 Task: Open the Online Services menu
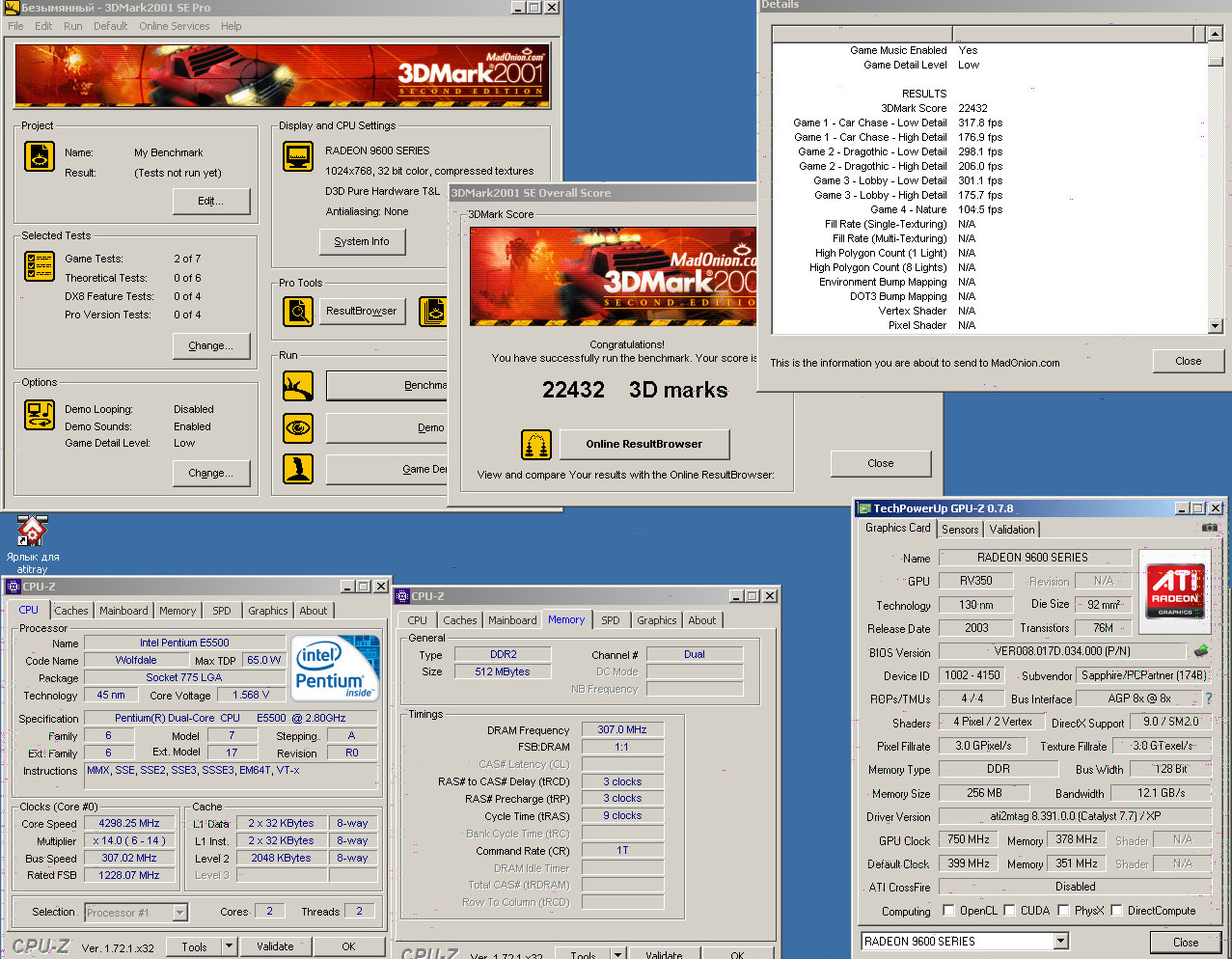pyautogui.click(x=174, y=26)
